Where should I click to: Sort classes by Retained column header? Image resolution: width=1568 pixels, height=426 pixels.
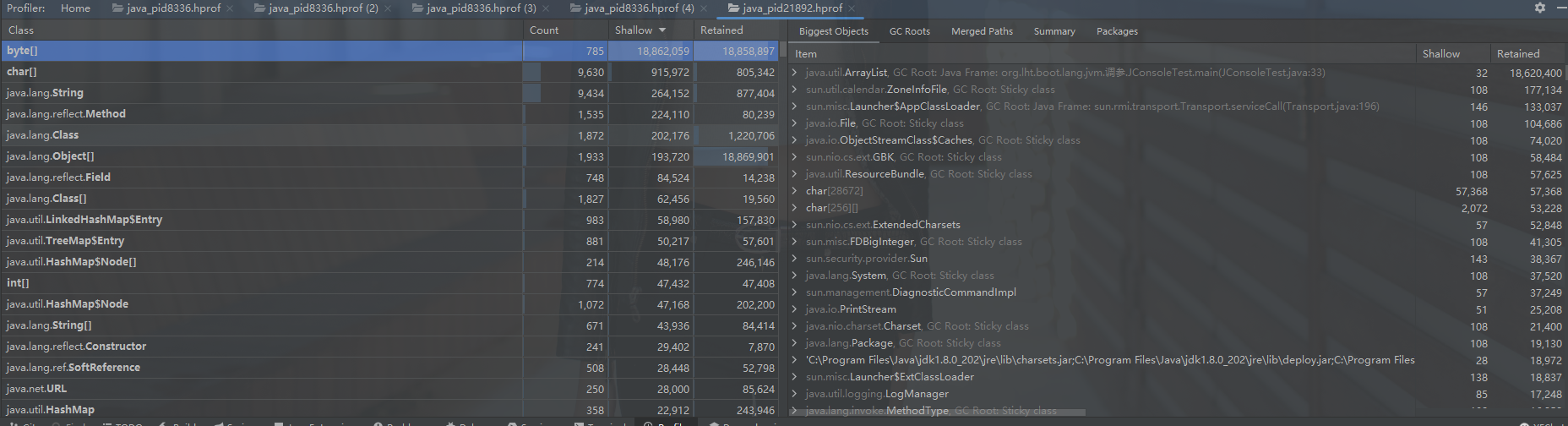721,30
